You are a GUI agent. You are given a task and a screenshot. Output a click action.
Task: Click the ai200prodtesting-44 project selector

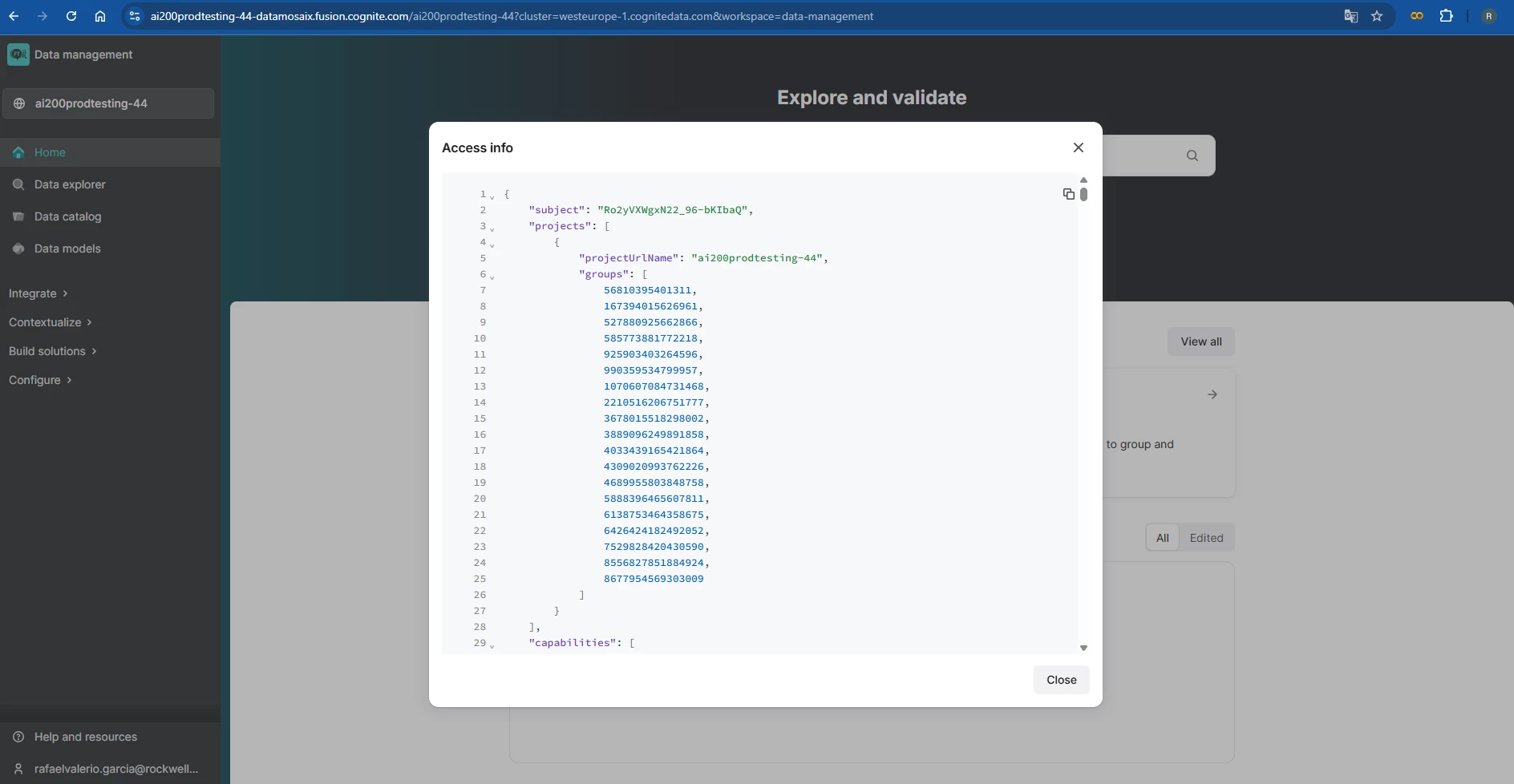[x=108, y=103]
